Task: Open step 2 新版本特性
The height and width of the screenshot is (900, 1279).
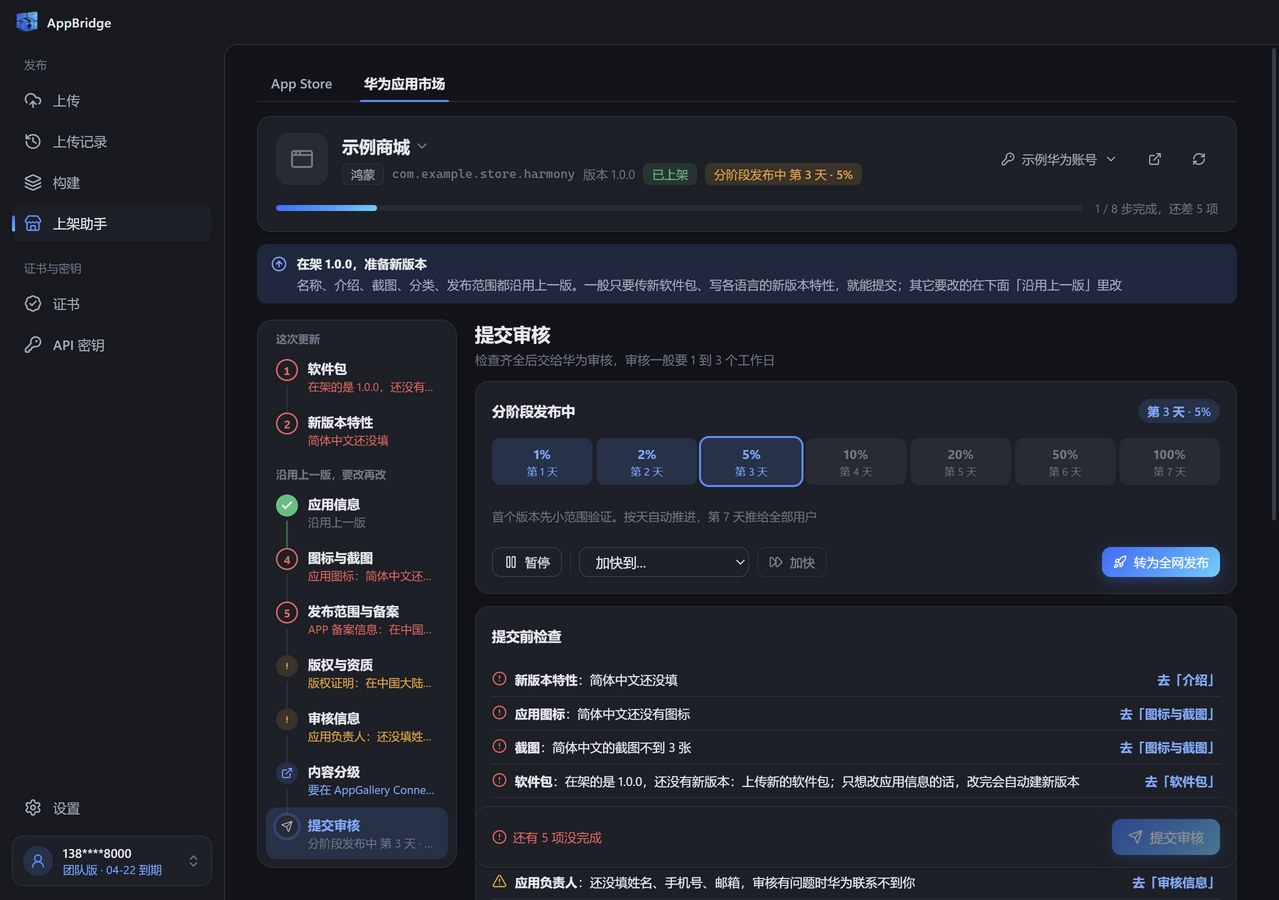Action: (x=357, y=431)
